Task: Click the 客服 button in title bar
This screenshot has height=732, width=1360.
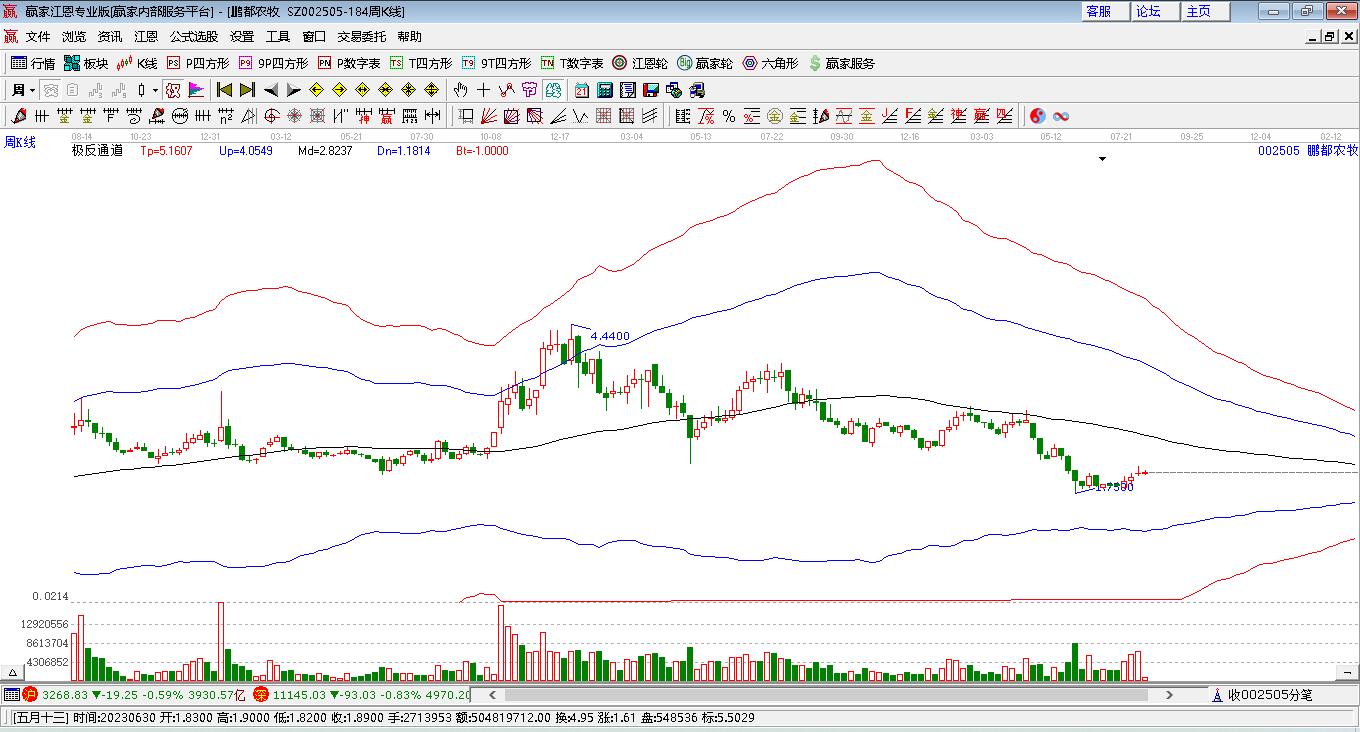Action: coord(1106,11)
